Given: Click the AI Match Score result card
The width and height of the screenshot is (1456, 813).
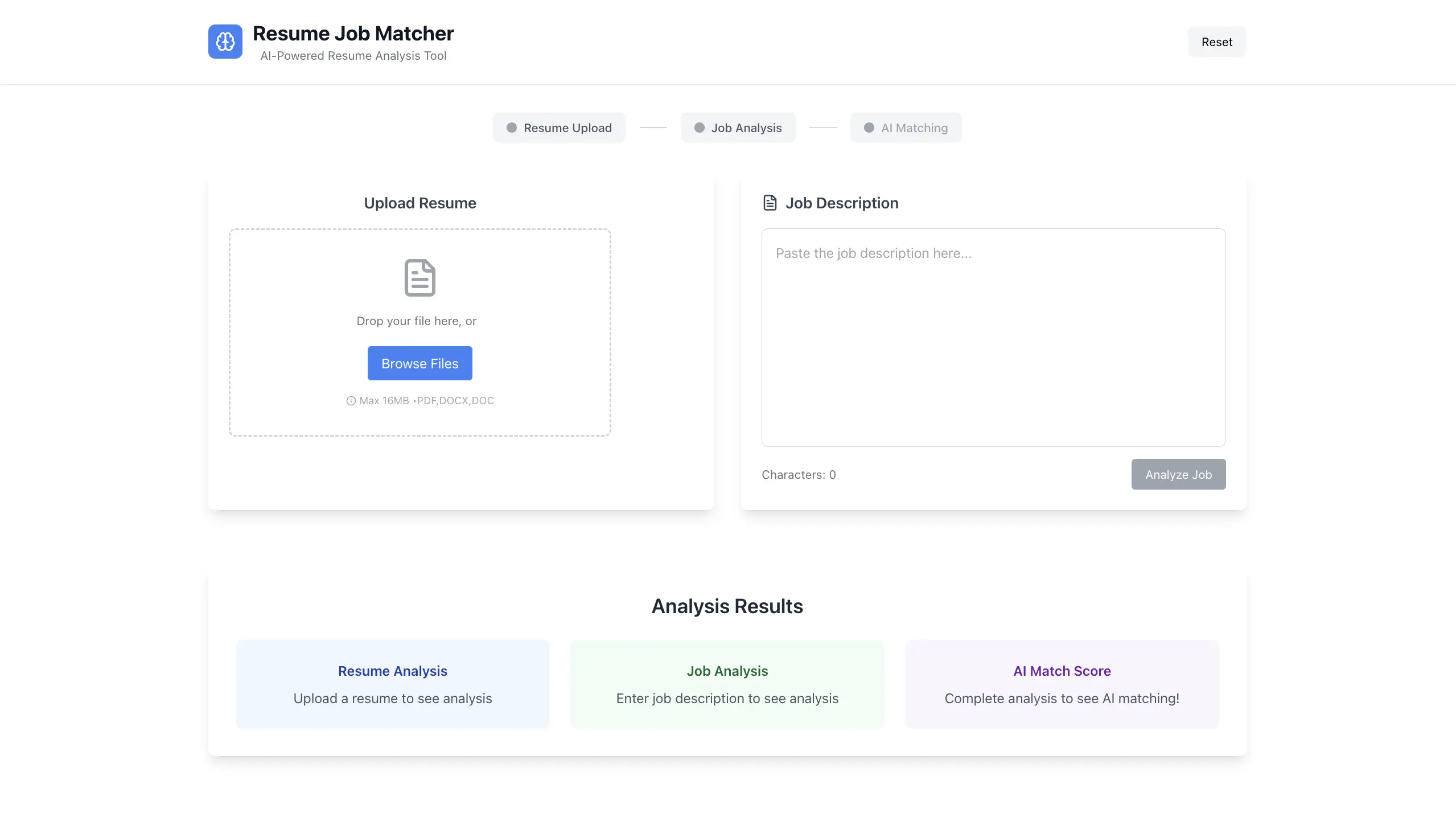Looking at the screenshot, I should 1062,684.
